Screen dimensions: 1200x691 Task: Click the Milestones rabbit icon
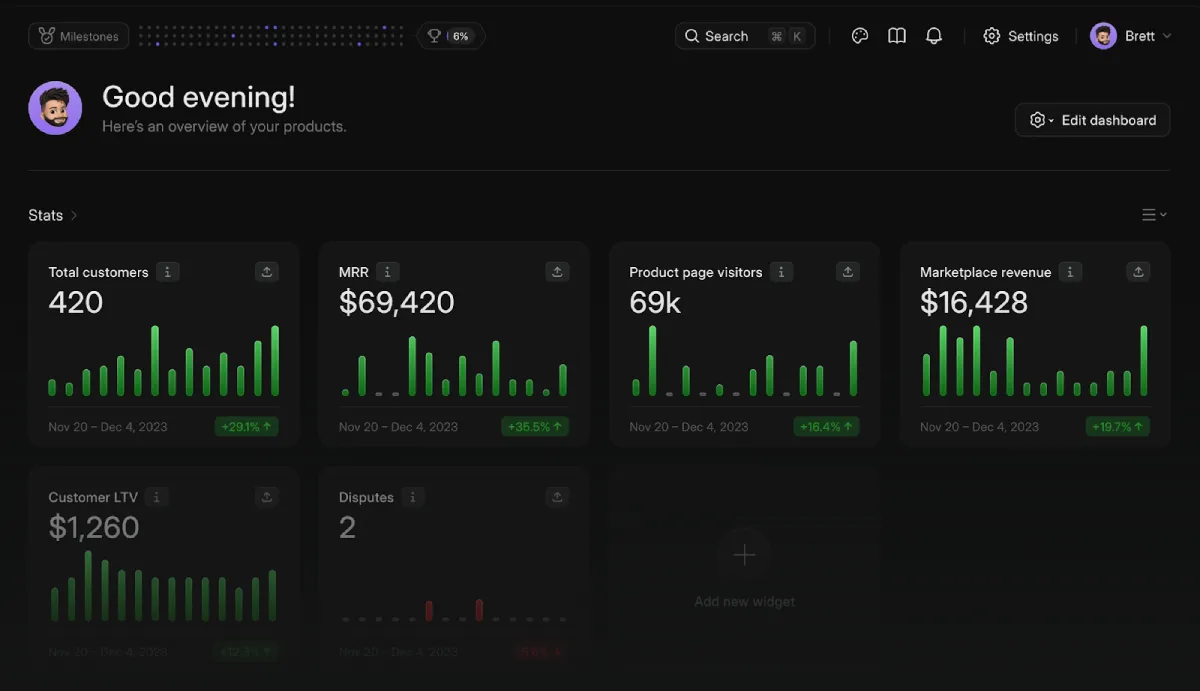click(47, 35)
